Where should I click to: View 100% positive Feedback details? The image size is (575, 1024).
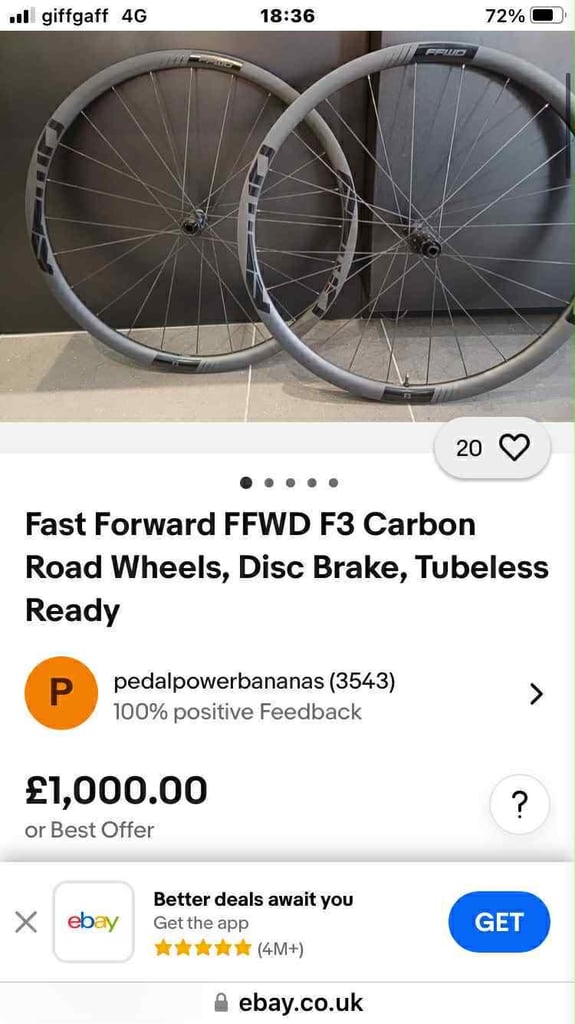pos(237,711)
